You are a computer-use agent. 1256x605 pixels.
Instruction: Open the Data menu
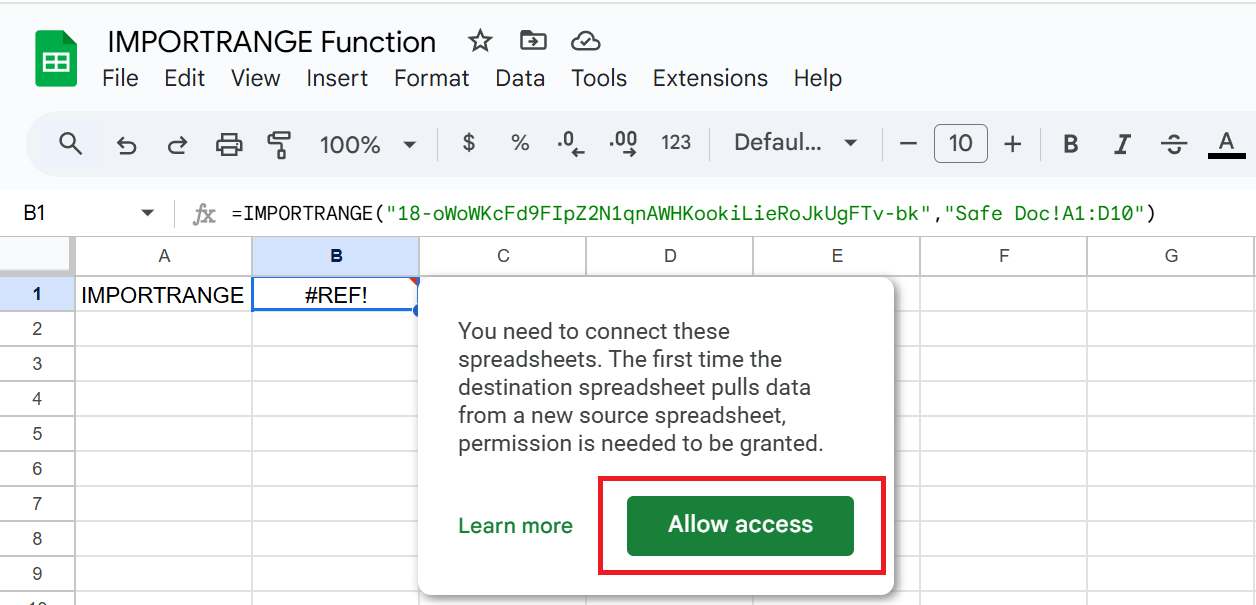[520, 78]
